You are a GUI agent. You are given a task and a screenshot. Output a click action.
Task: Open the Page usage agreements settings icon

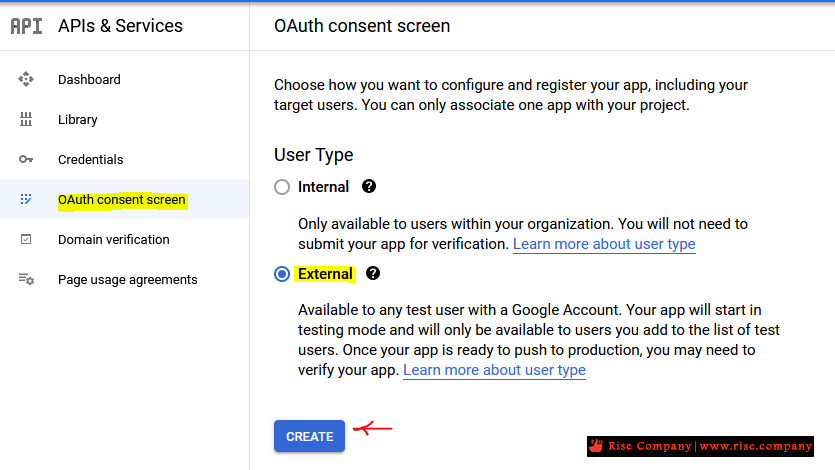[26, 279]
